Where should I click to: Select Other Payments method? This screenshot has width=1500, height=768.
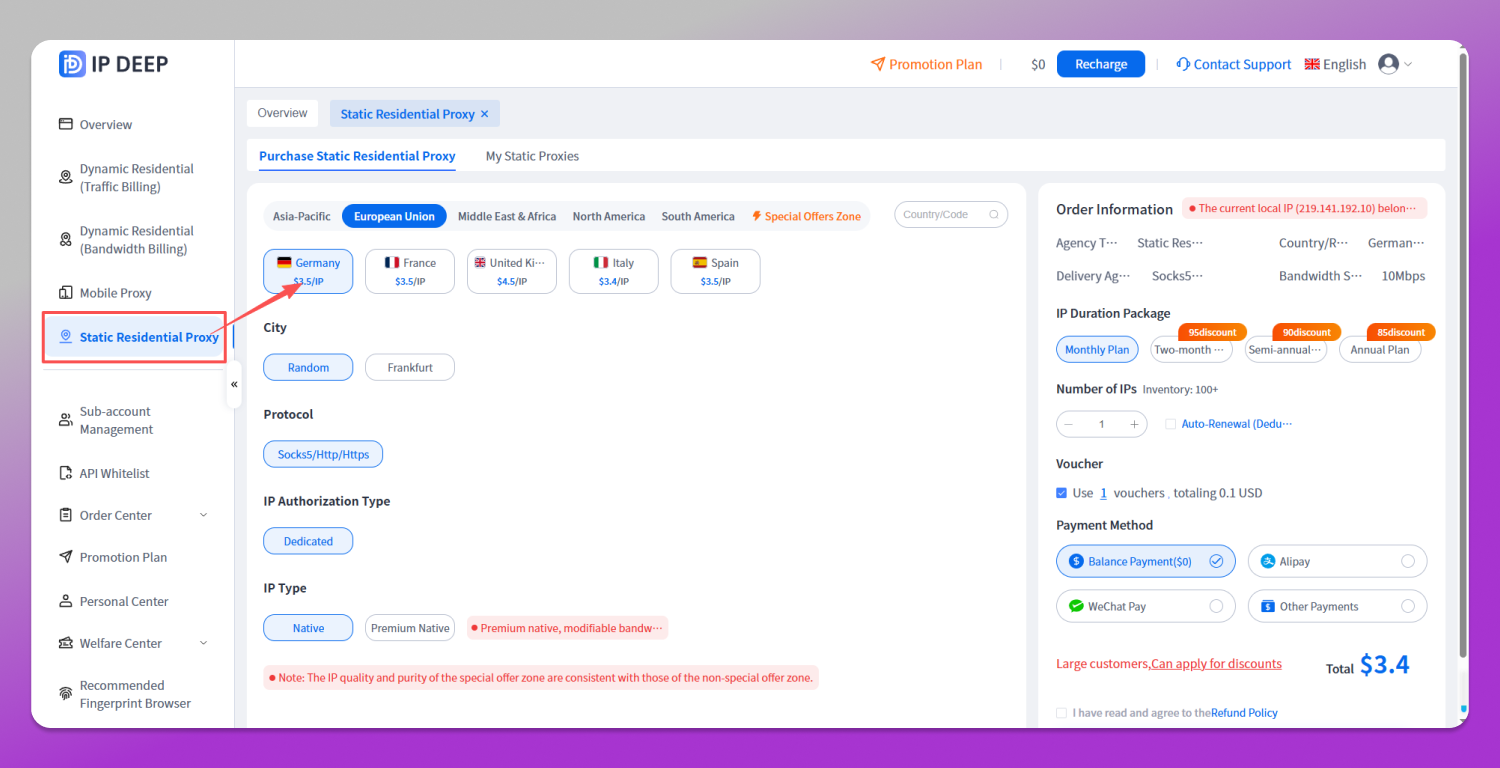pos(1337,606)
